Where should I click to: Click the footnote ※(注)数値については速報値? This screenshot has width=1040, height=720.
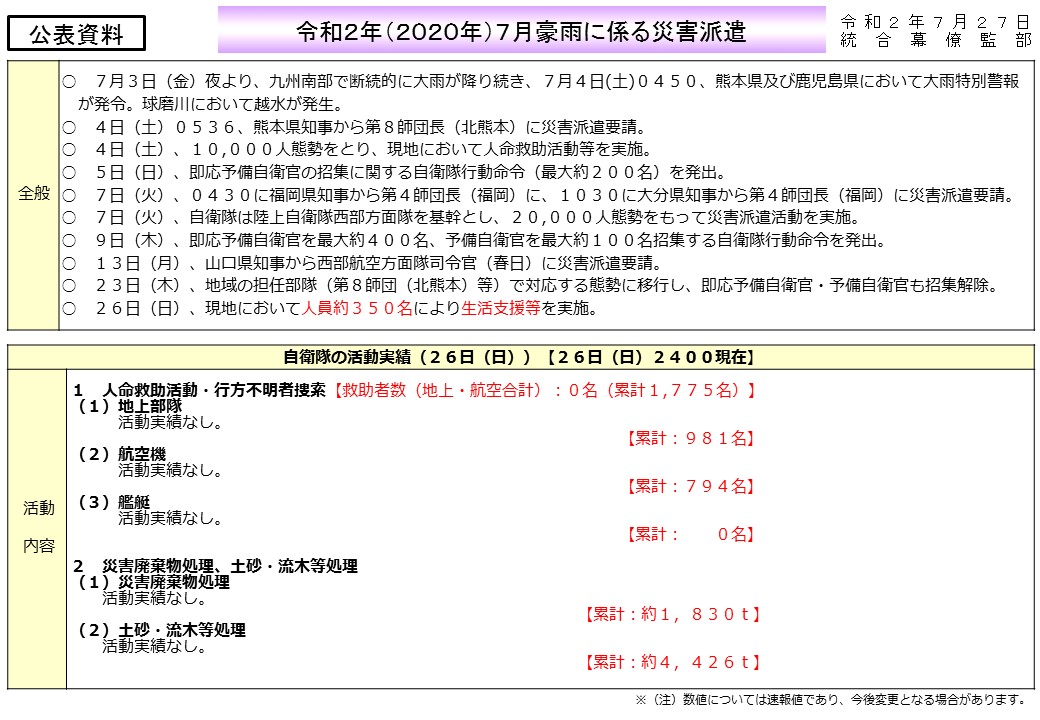tap(831, 699)
